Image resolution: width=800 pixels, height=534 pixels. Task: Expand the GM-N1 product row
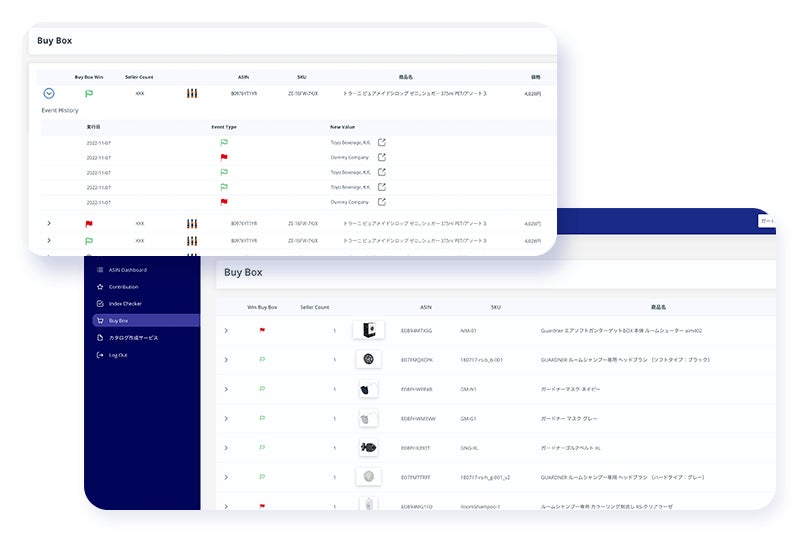pos(226,390)
